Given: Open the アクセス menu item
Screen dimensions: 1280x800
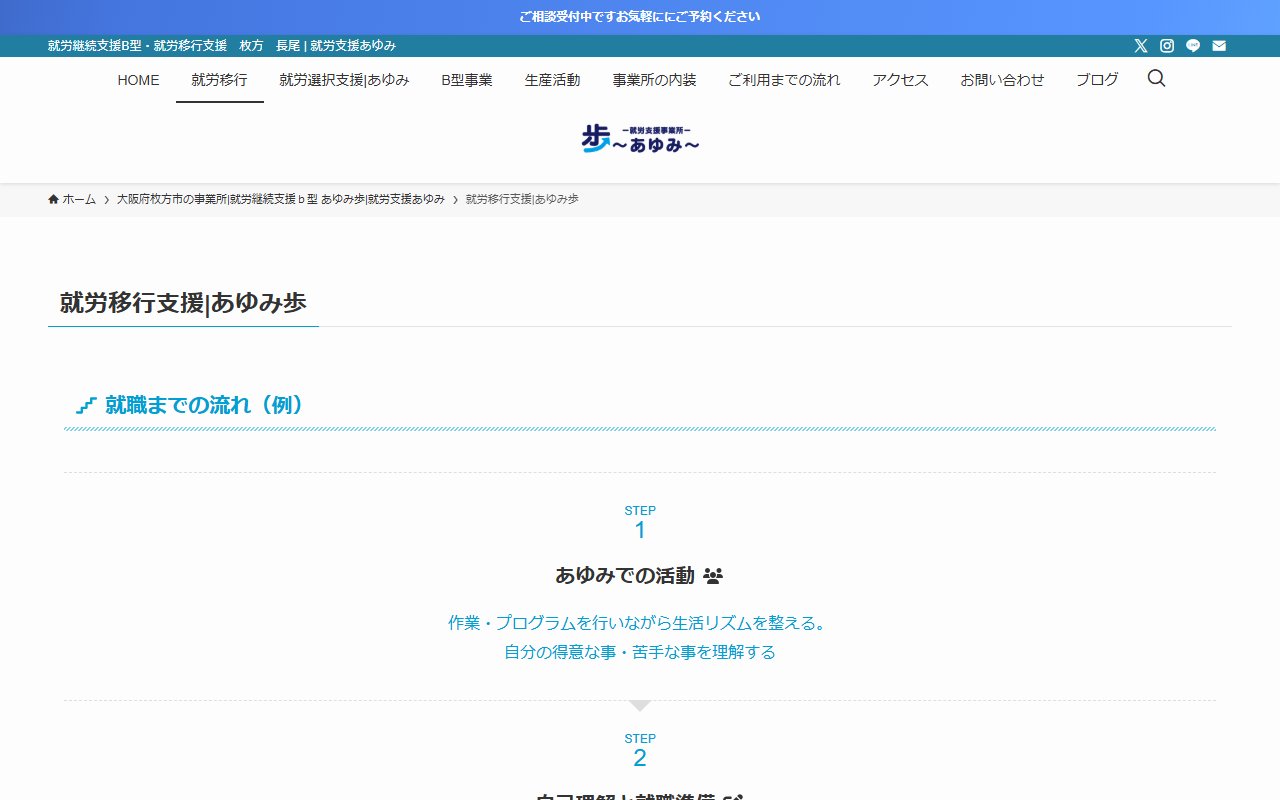Looking at the screenshot, I should tap(900, 80).
